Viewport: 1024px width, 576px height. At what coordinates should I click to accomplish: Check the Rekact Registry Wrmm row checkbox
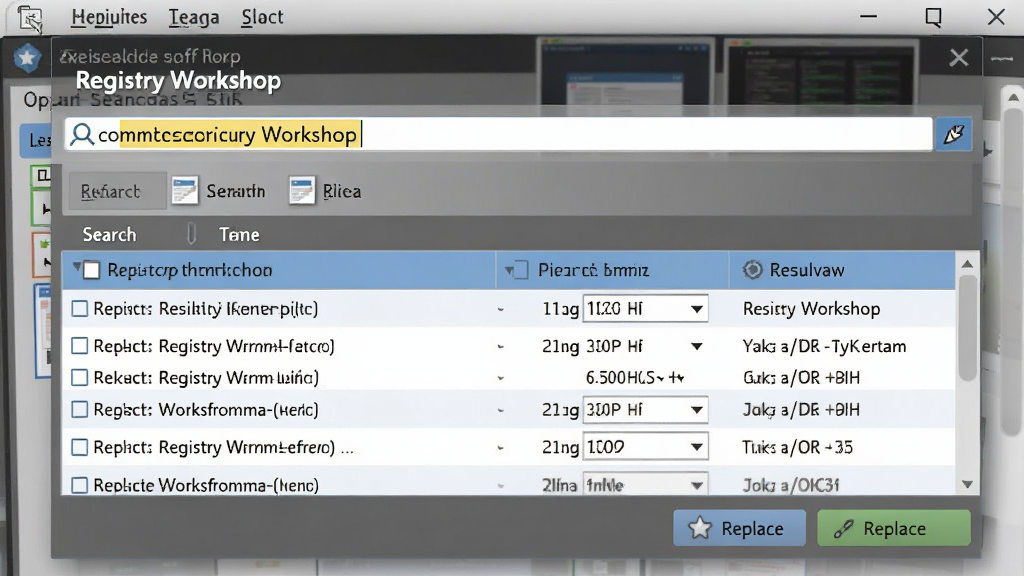click(x=80, y=377)
